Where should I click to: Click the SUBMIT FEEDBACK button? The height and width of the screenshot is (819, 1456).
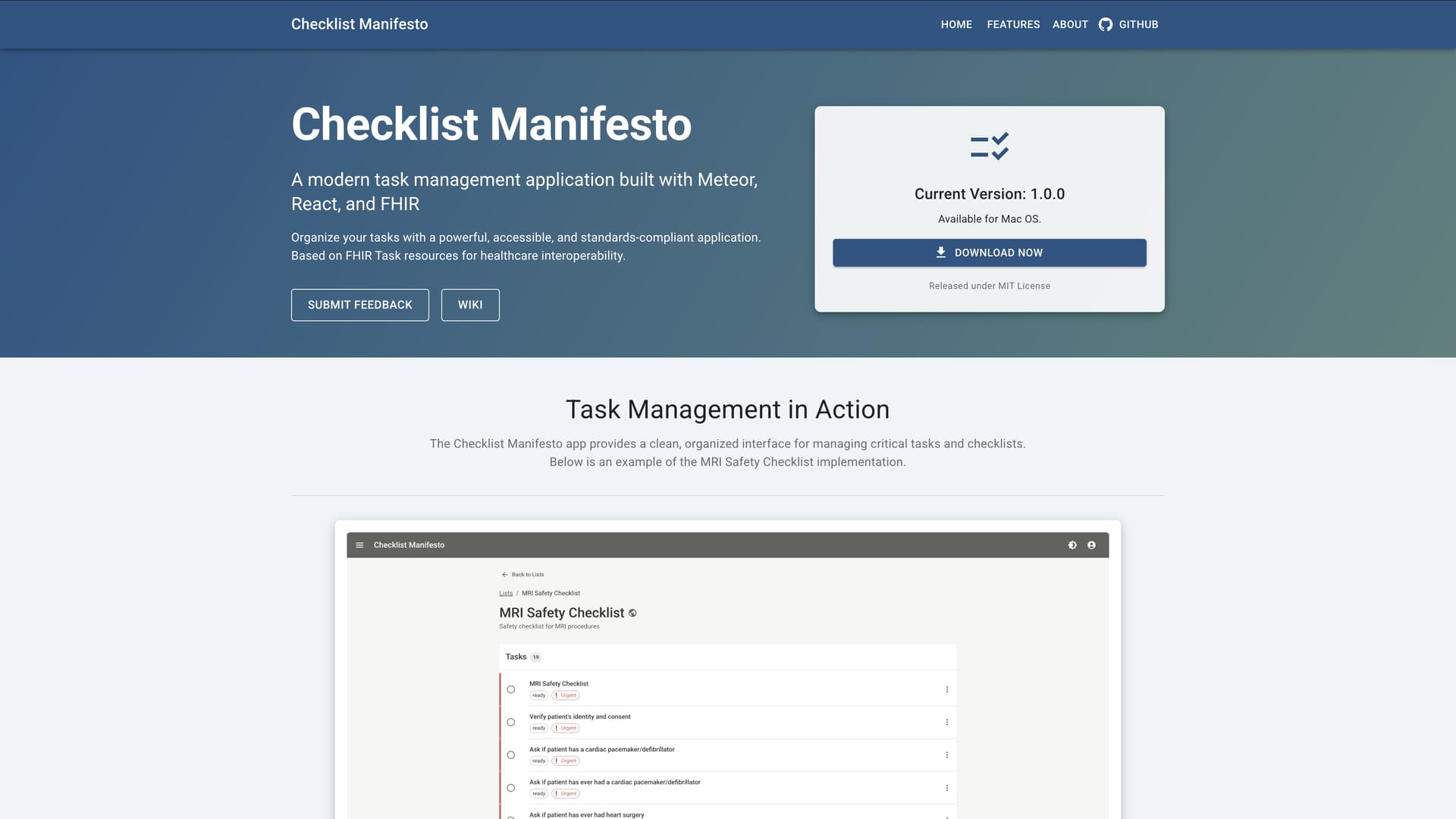point(360,305)
